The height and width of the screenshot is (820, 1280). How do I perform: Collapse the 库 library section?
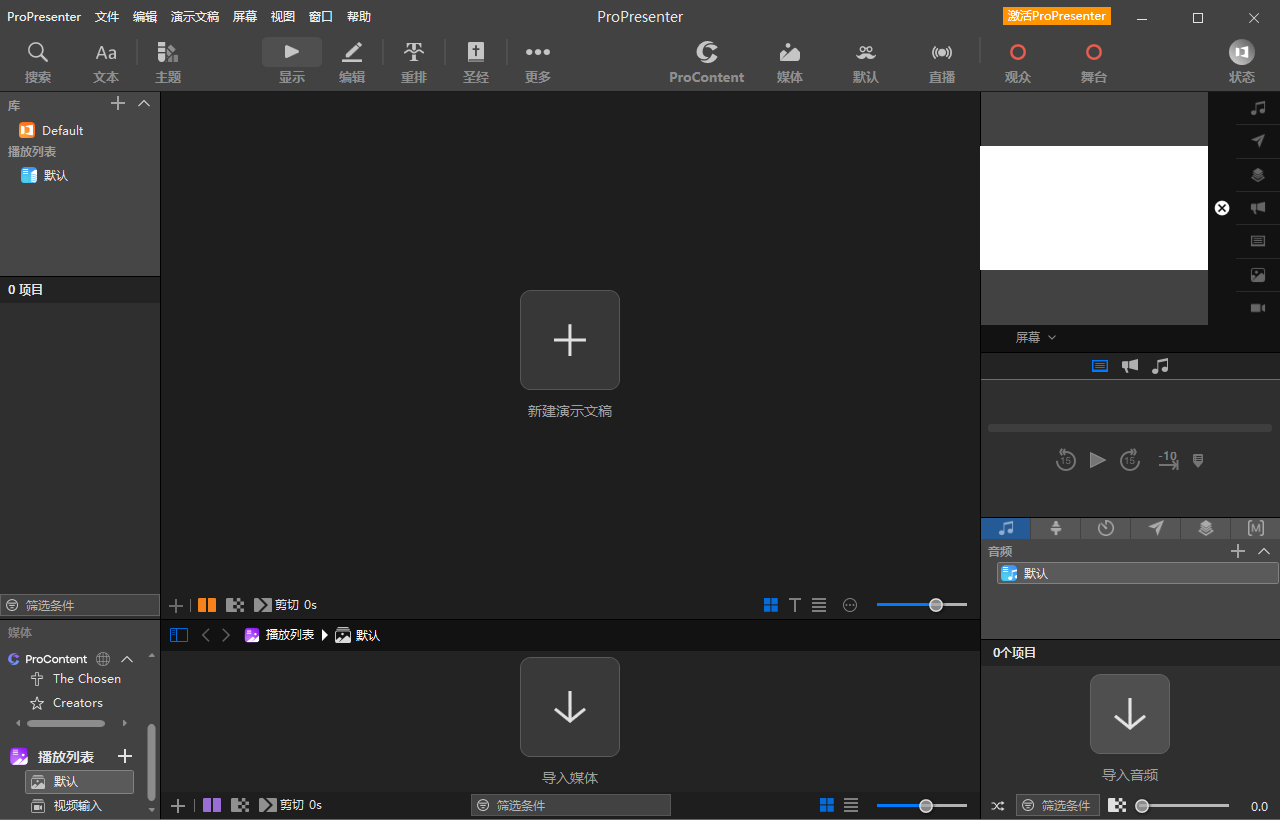144,104
